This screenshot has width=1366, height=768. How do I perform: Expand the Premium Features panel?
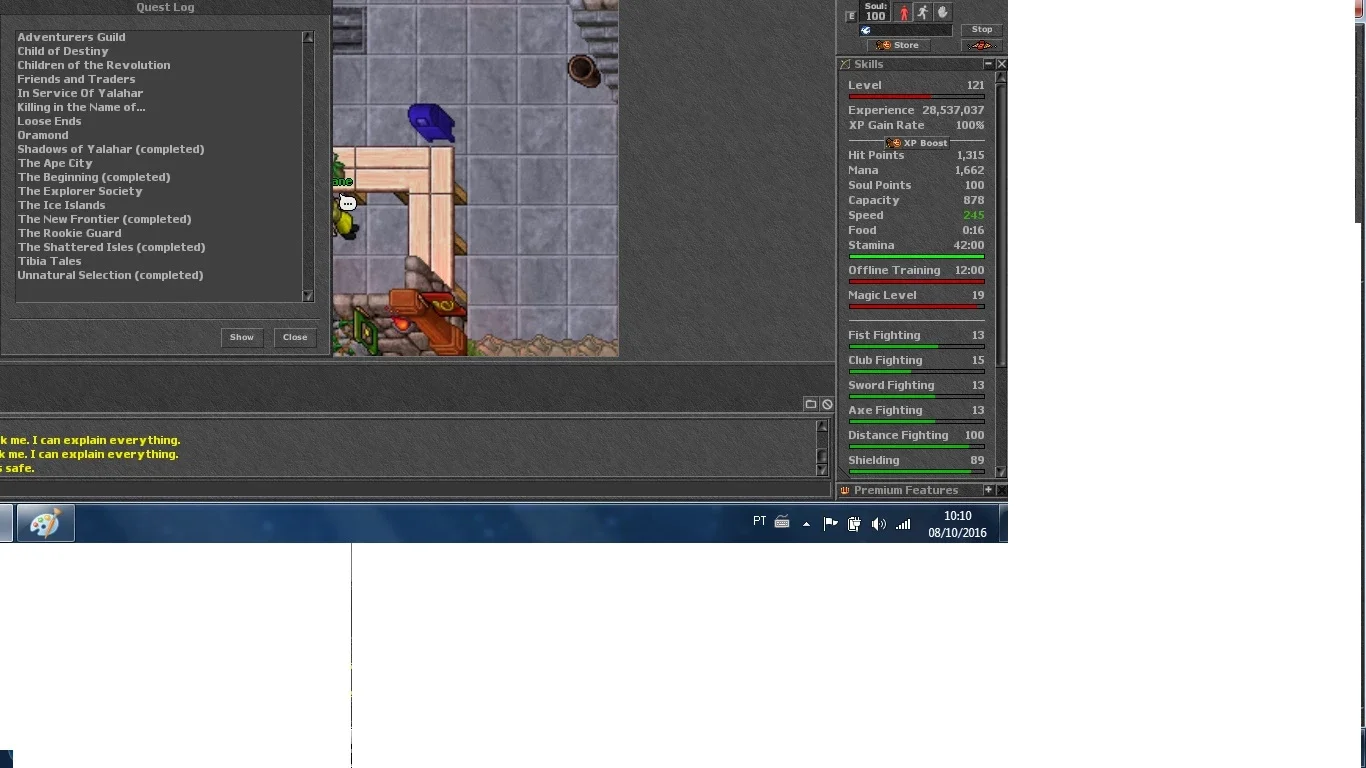point(988,490)
